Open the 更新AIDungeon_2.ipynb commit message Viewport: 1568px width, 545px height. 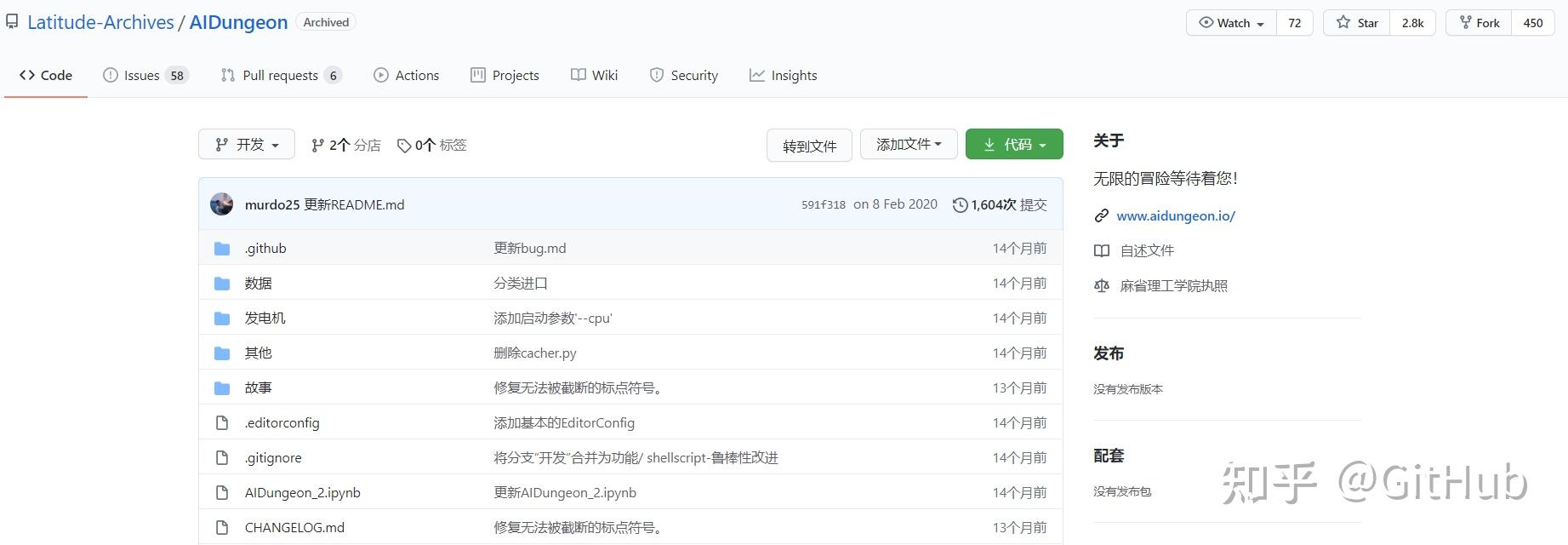[x=565, y=492]
